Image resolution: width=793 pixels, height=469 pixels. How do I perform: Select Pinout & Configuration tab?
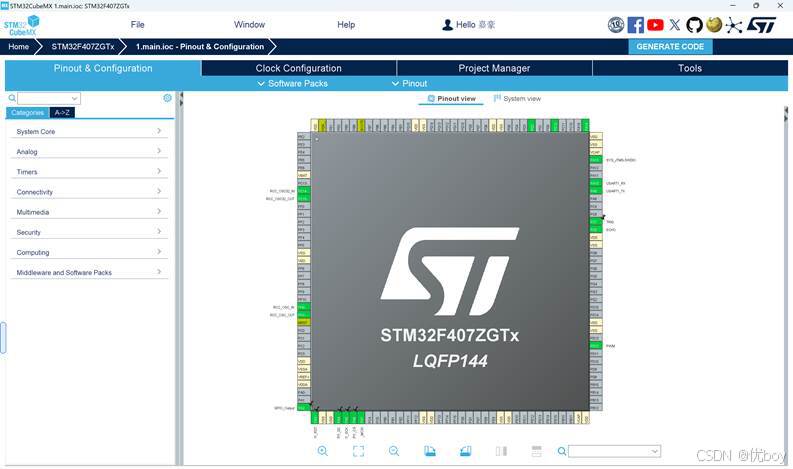(x=103, y=68)
